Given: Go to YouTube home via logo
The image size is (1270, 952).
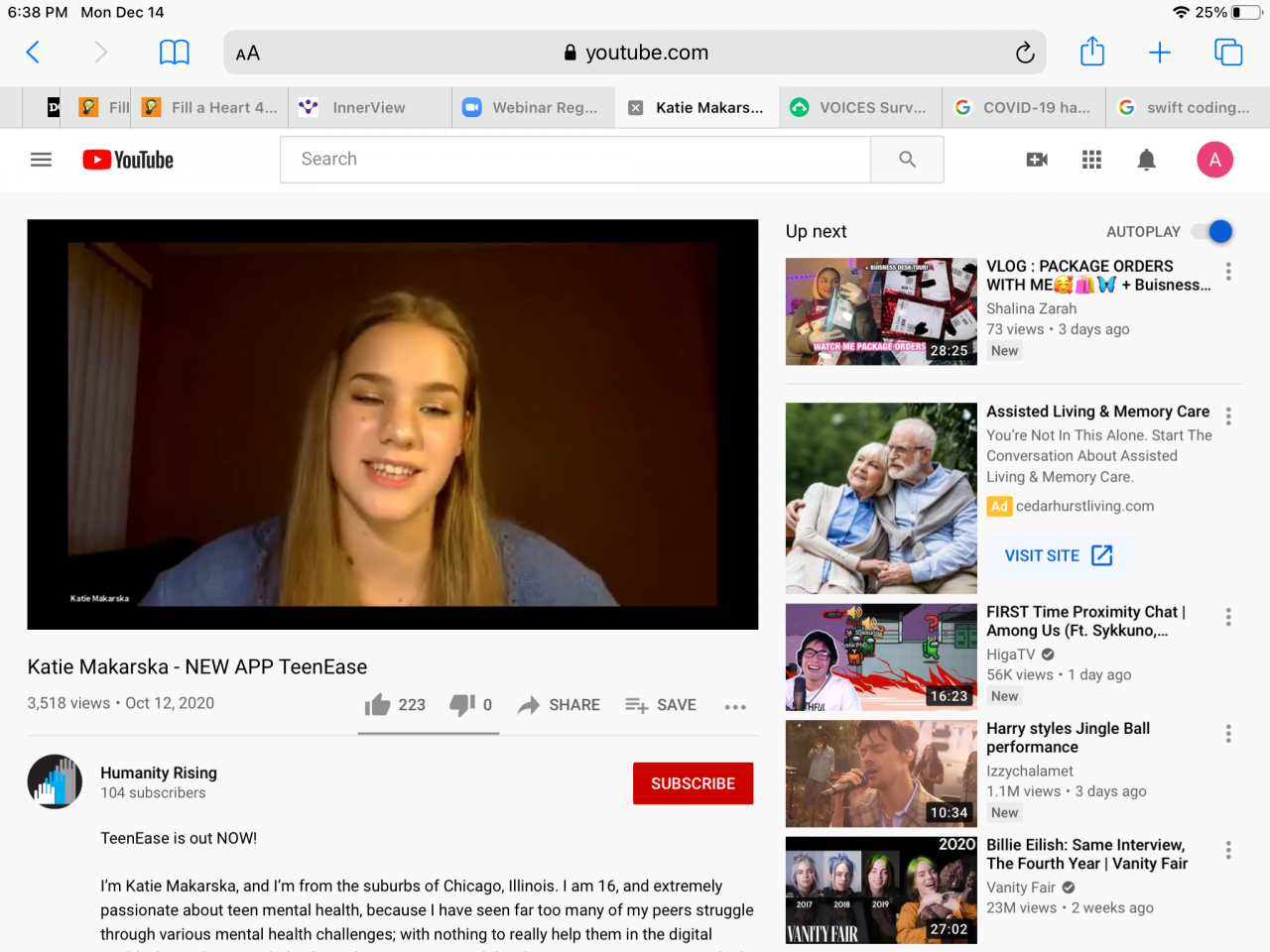Looking at the screenshot, I should (128, 160).
